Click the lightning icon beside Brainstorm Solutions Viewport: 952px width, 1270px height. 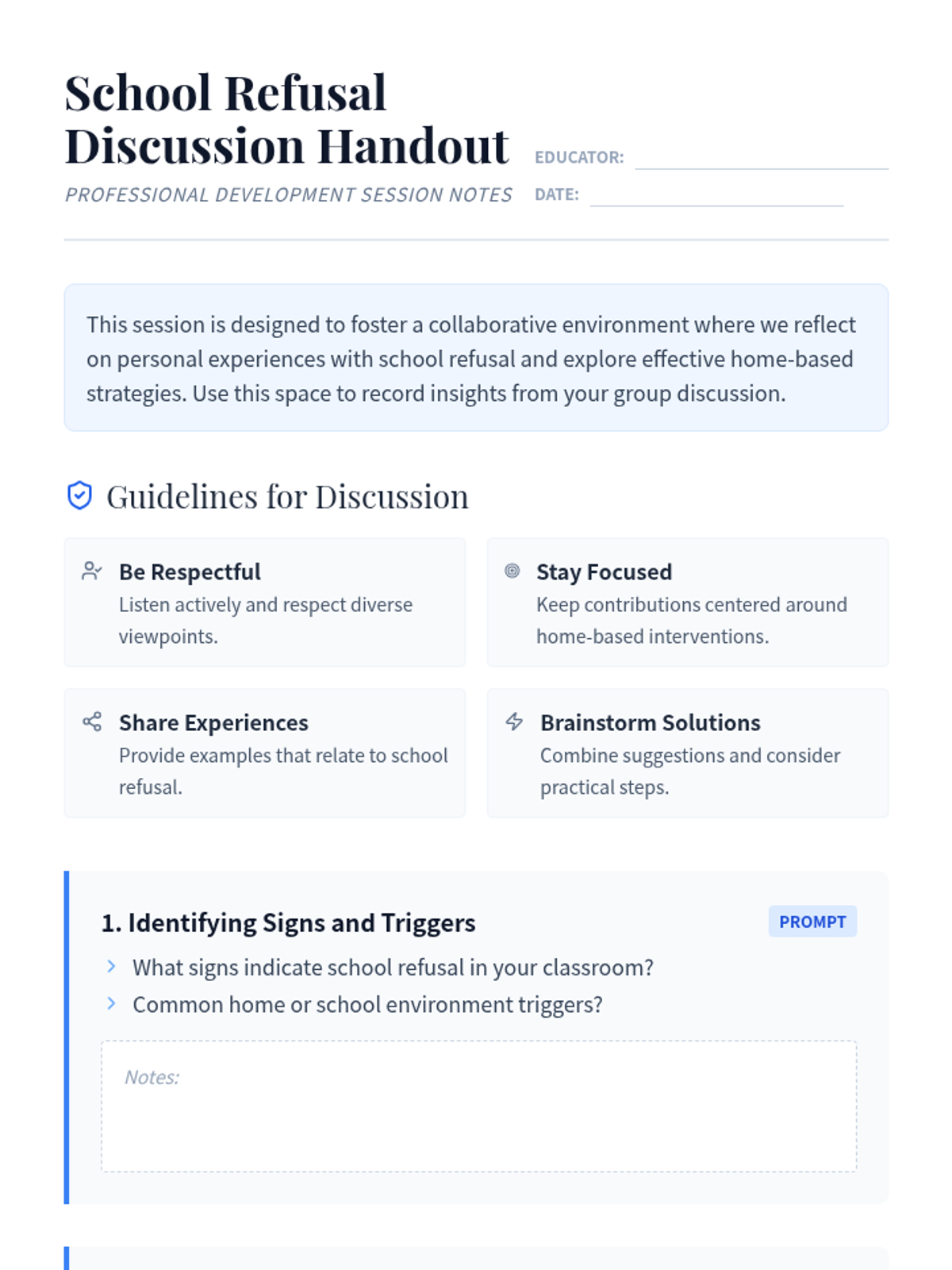514,722
